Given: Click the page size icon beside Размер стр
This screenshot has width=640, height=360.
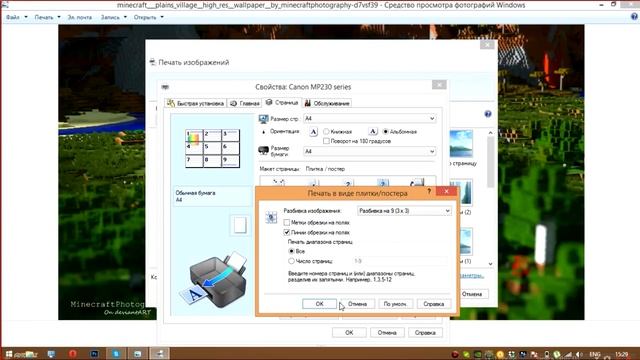Looking at the screenshot, I should tap(263, 119).
